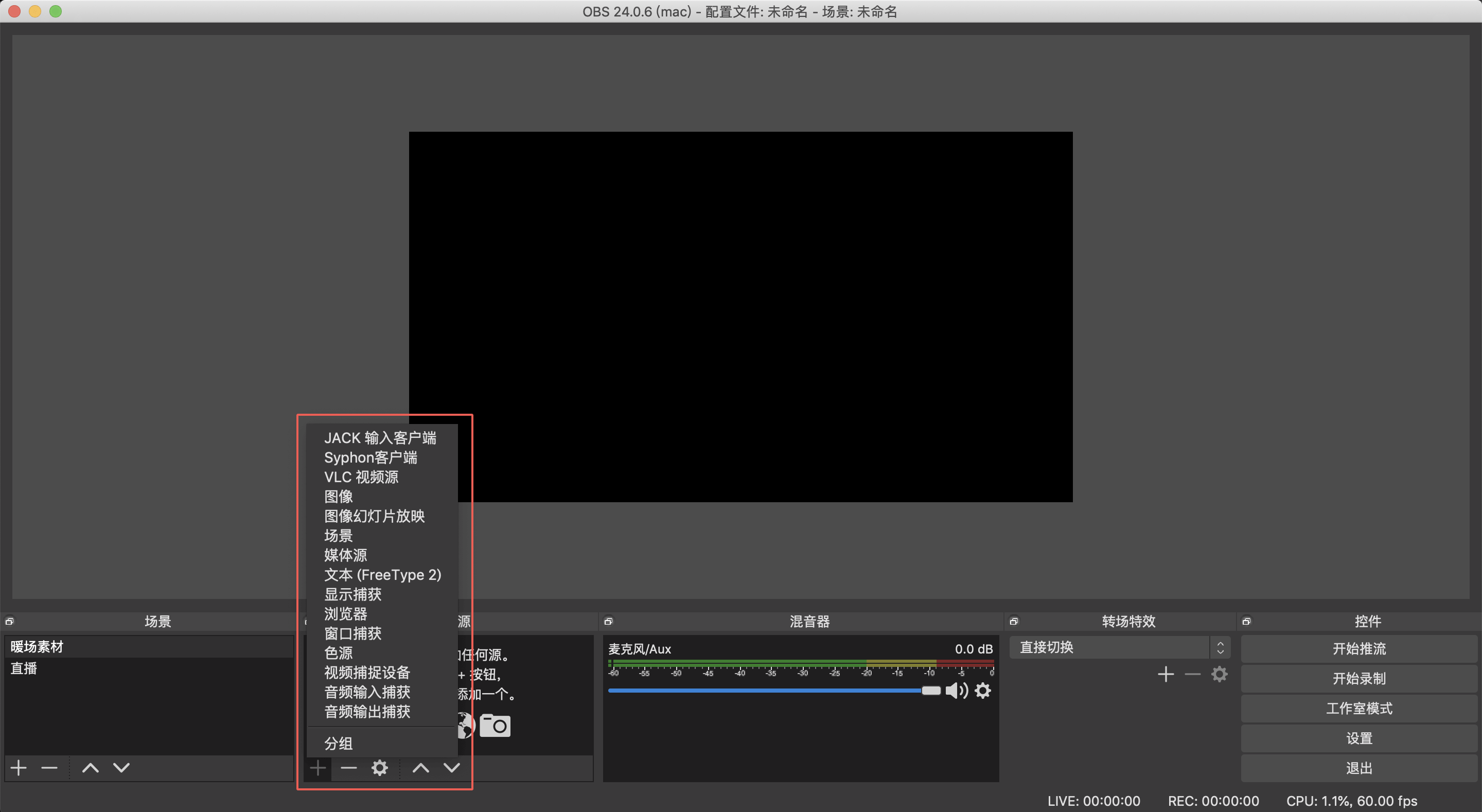Image resolution: width=1482 pixels, height=812 pixels.
Task: Mute the 麦克风/Aux audio source
Action: (957, 691)
